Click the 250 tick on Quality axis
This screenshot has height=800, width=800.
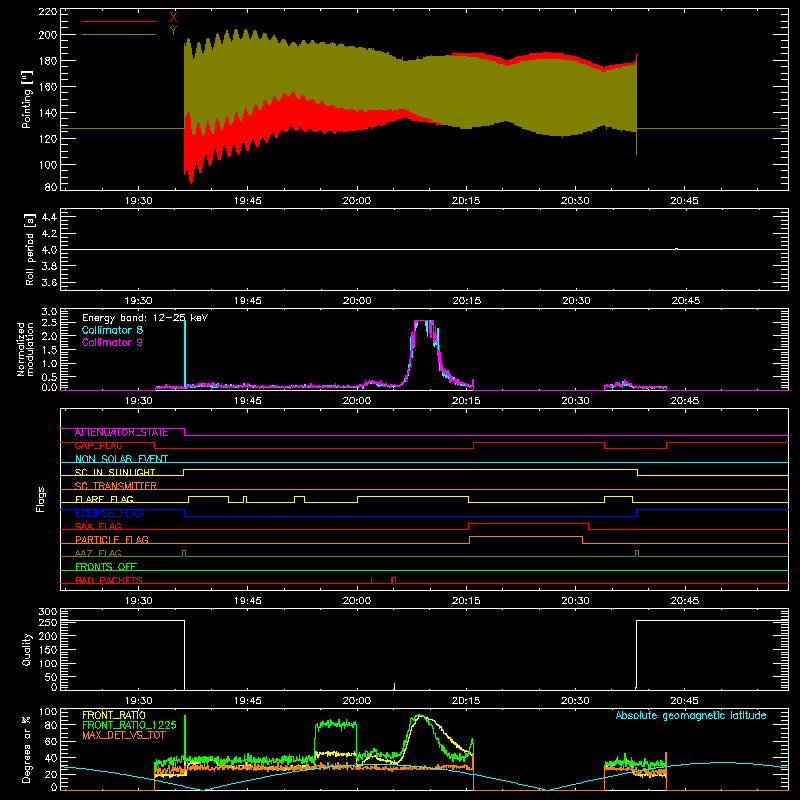[x=48, y=622]
